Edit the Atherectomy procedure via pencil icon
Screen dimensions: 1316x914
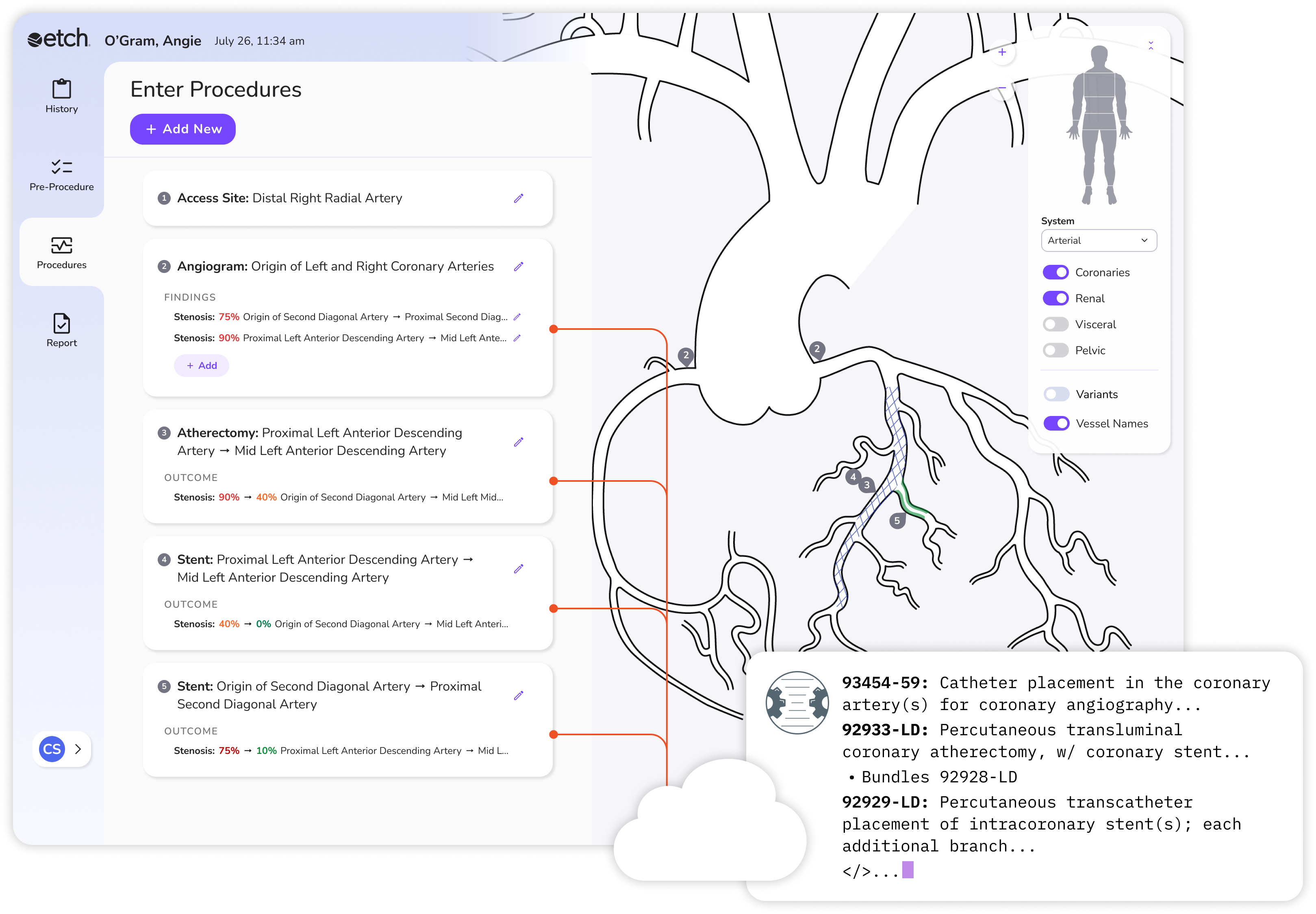(519, 442)
